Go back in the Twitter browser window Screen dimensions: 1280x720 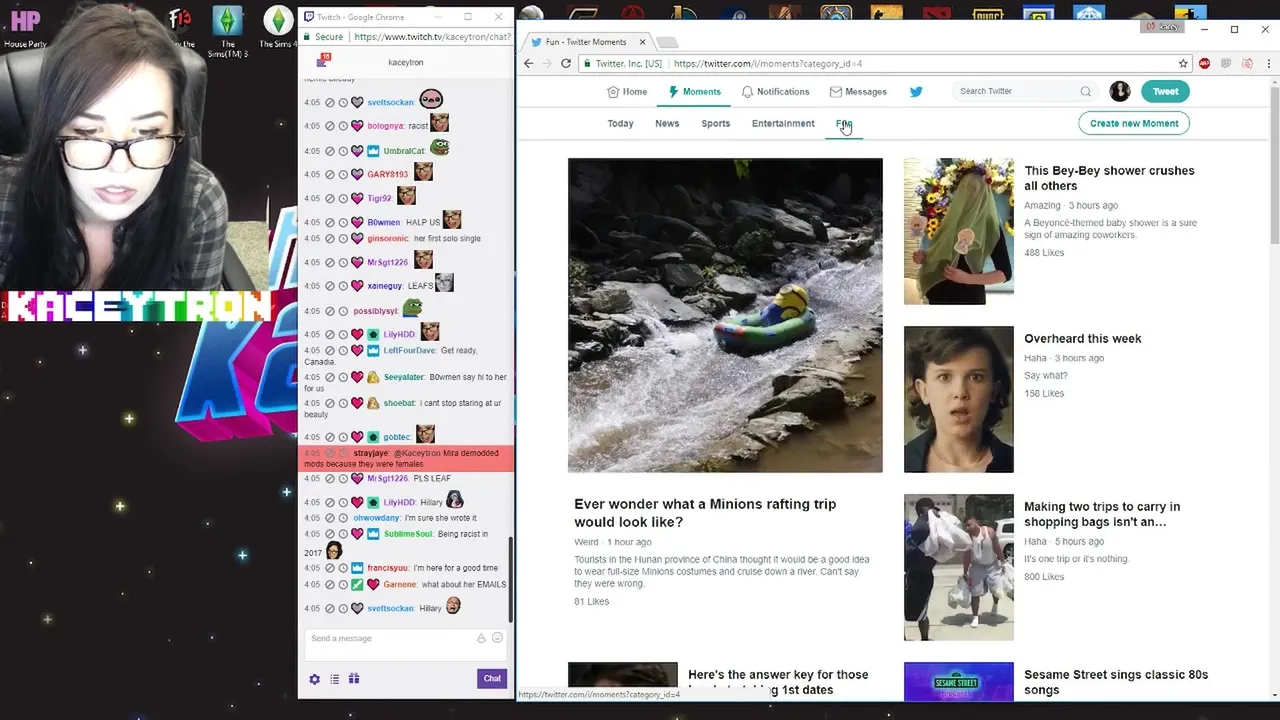pos(529,63)
